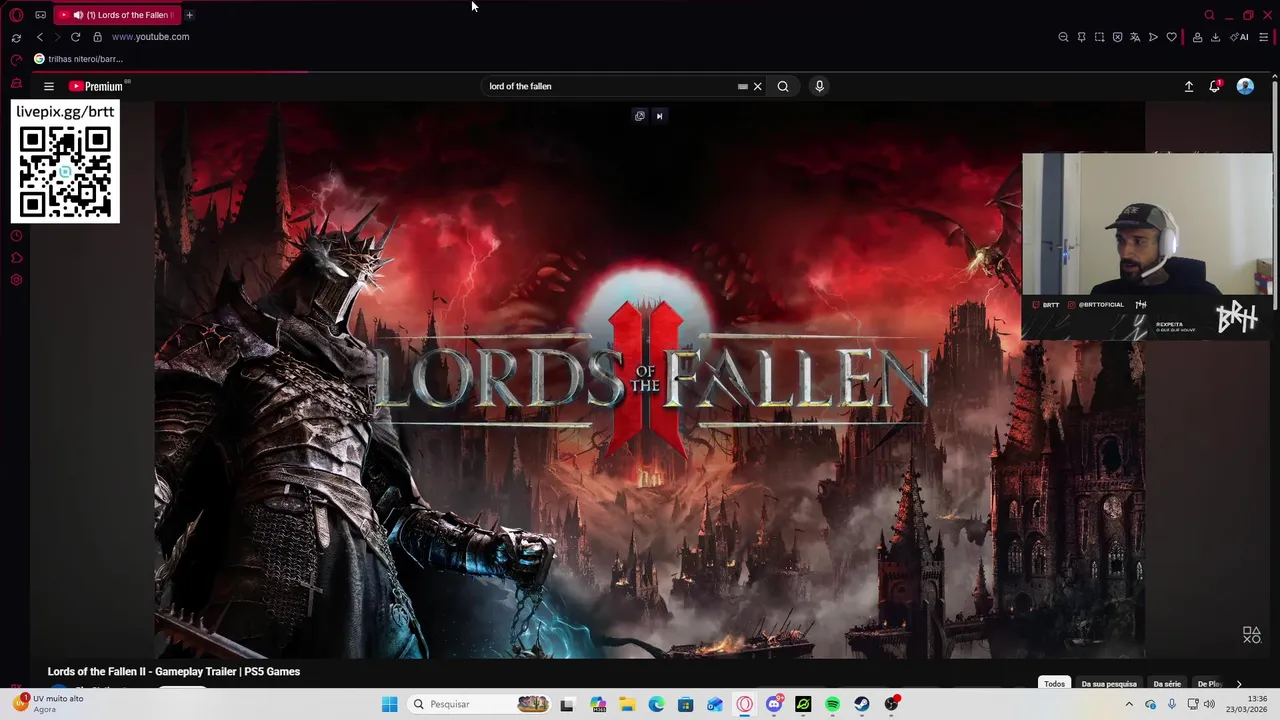The image size is (1280, 720).
Task: Expand hidden system tray icons
Action: [x=1129, y=704]
